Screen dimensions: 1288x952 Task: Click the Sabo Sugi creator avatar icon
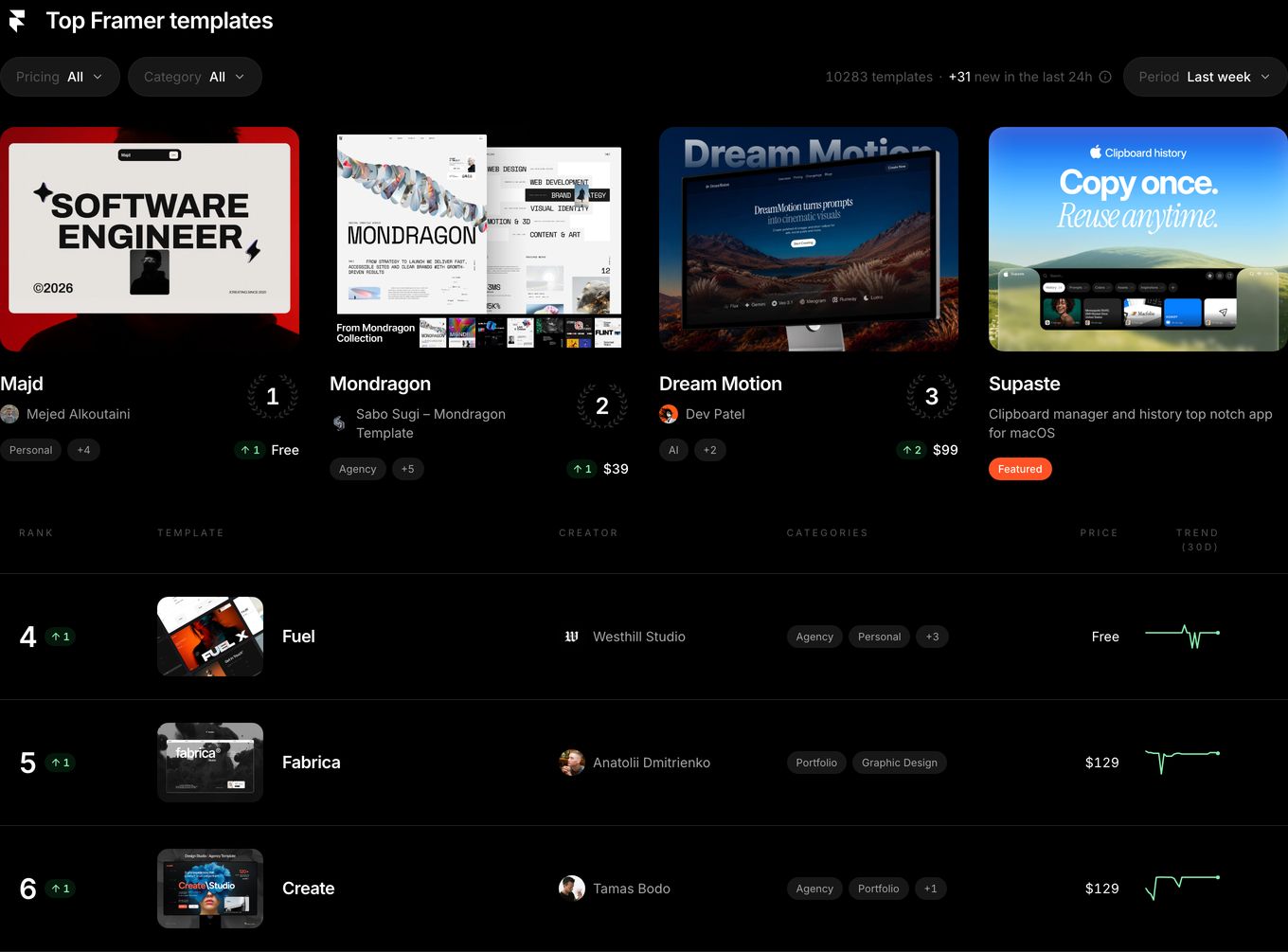[x=339, y=423]
